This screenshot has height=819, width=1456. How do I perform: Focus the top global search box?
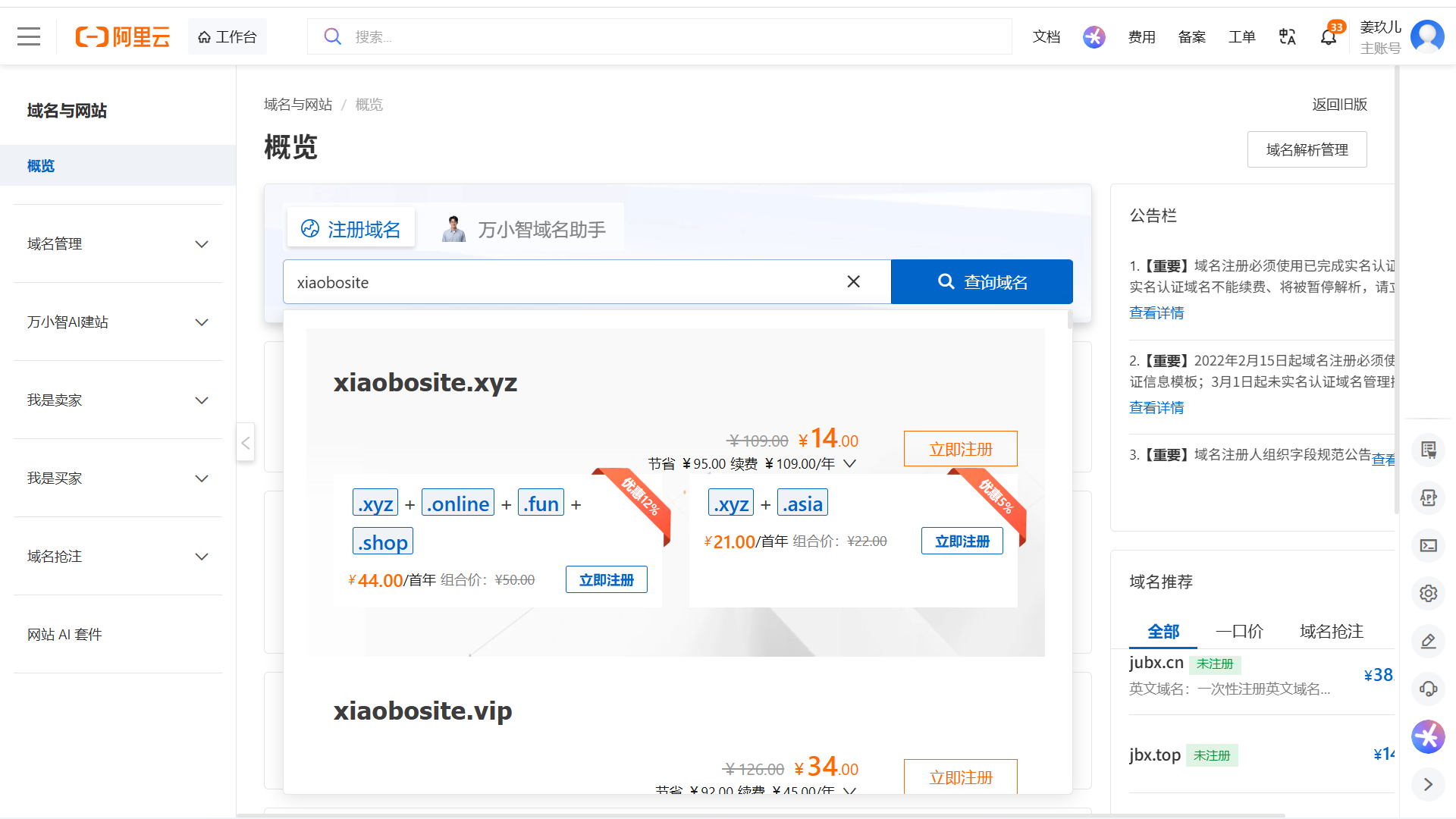[660, 36]
